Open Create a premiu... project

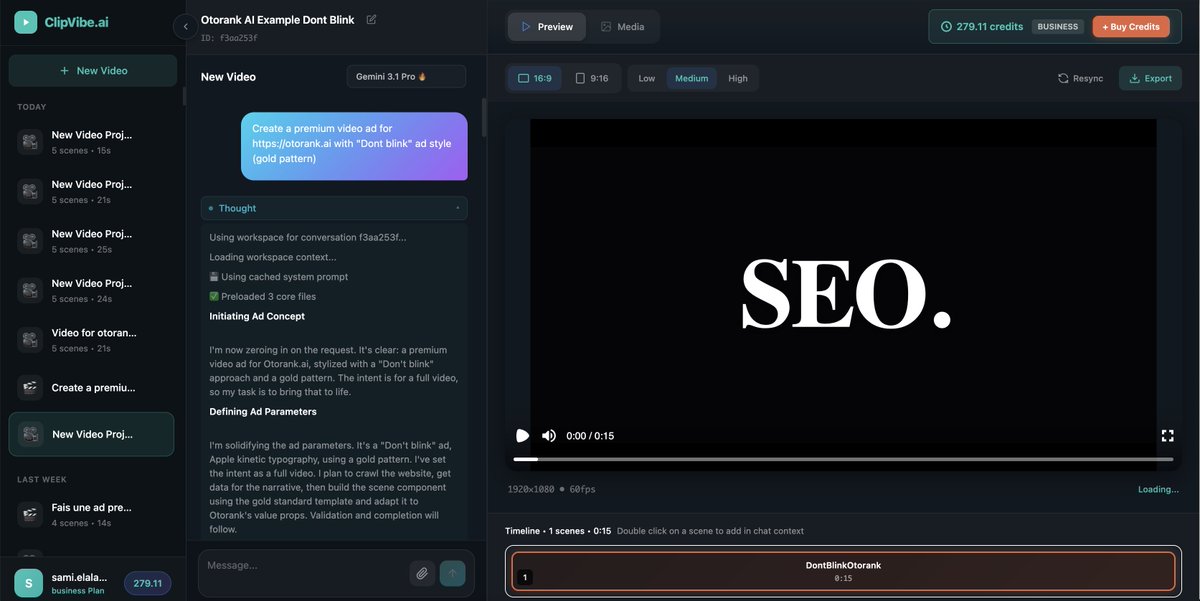[93, 388]
